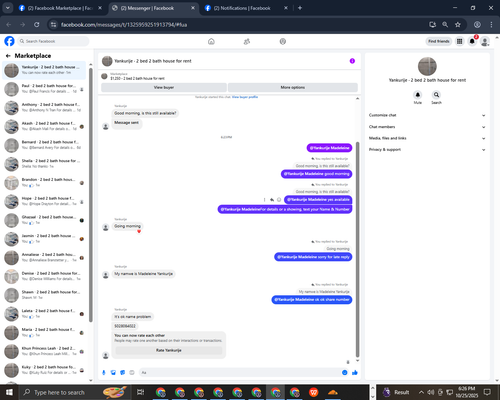Viewport: 500px width, 400px height.
Task: Open the Chrome profile icon
Action: [477, 24]
